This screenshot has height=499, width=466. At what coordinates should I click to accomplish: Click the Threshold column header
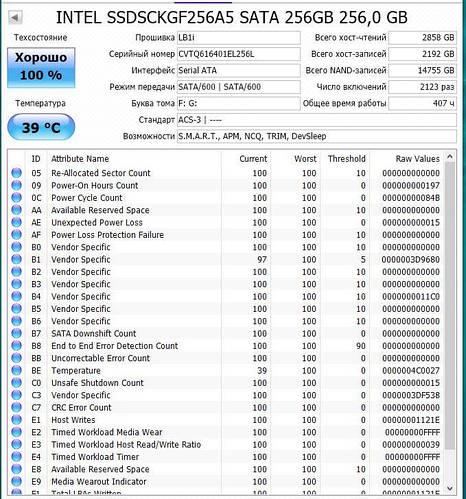point(347,159)
